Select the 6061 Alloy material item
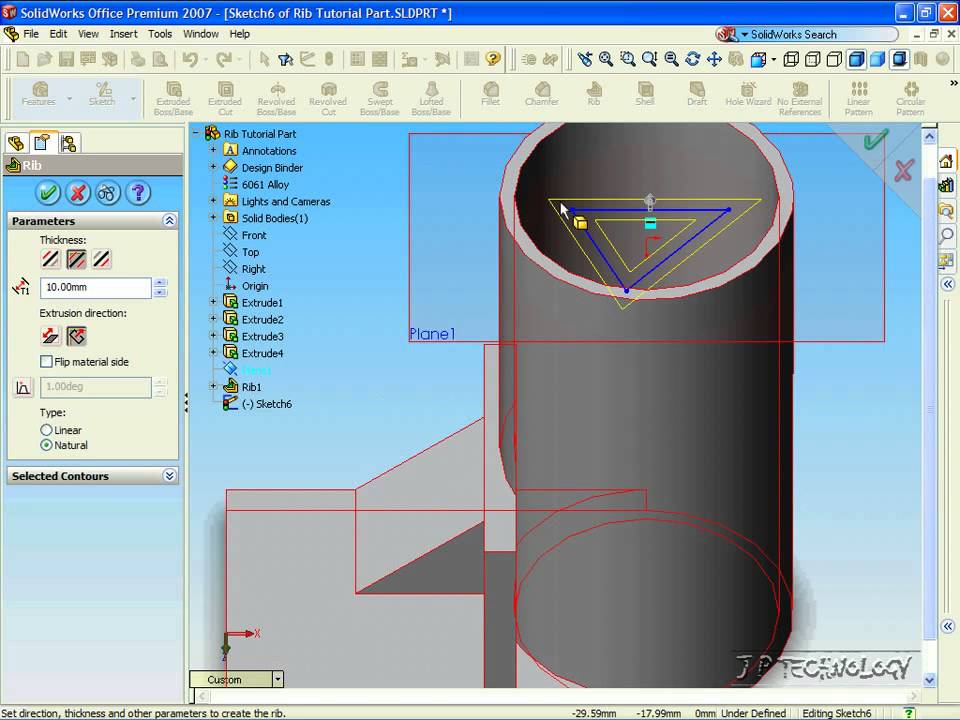Image resolution: width=960 pixels, height=720 pixels. coord(265,184)
